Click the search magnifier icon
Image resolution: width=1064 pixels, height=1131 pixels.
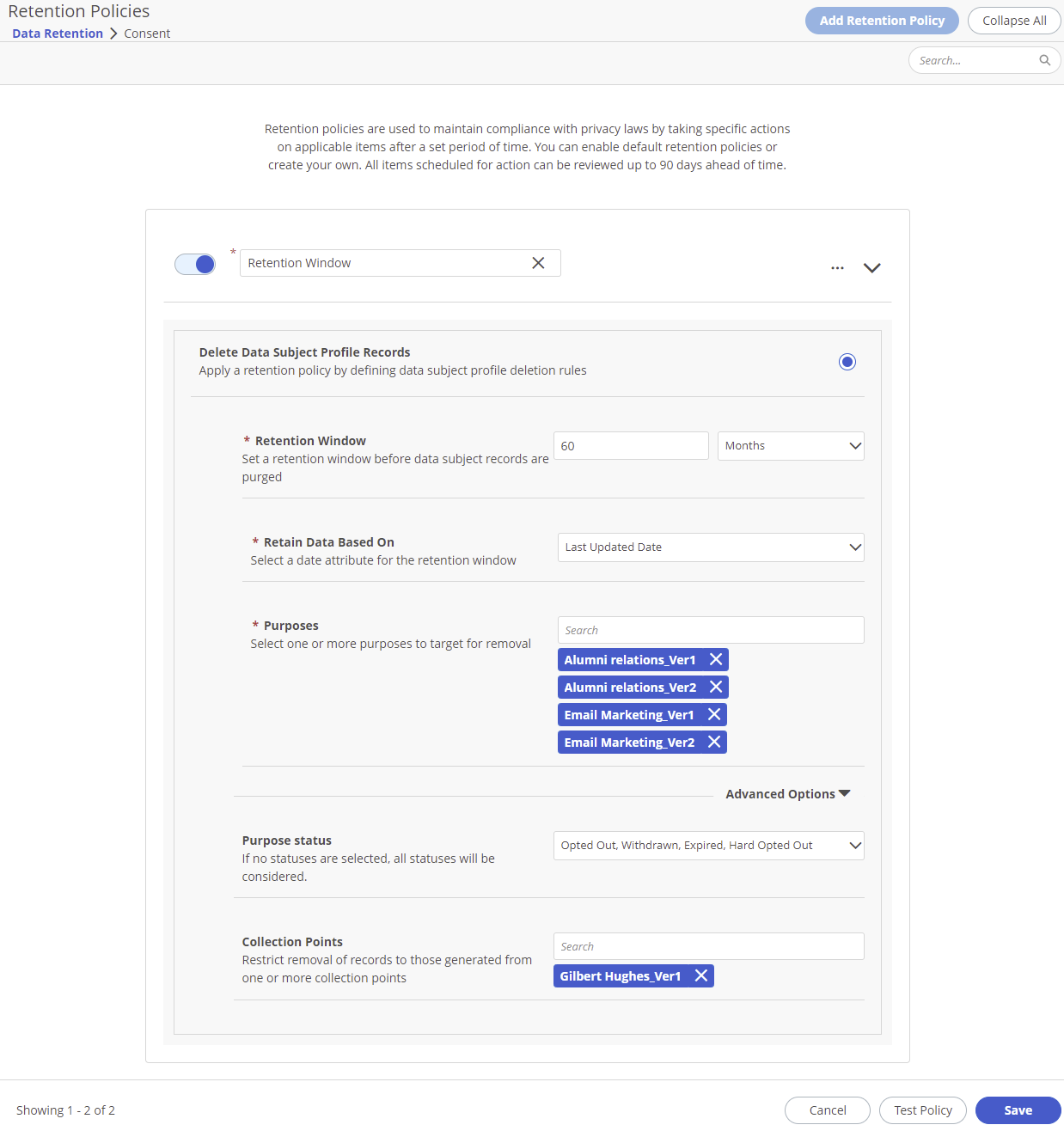1044,60
